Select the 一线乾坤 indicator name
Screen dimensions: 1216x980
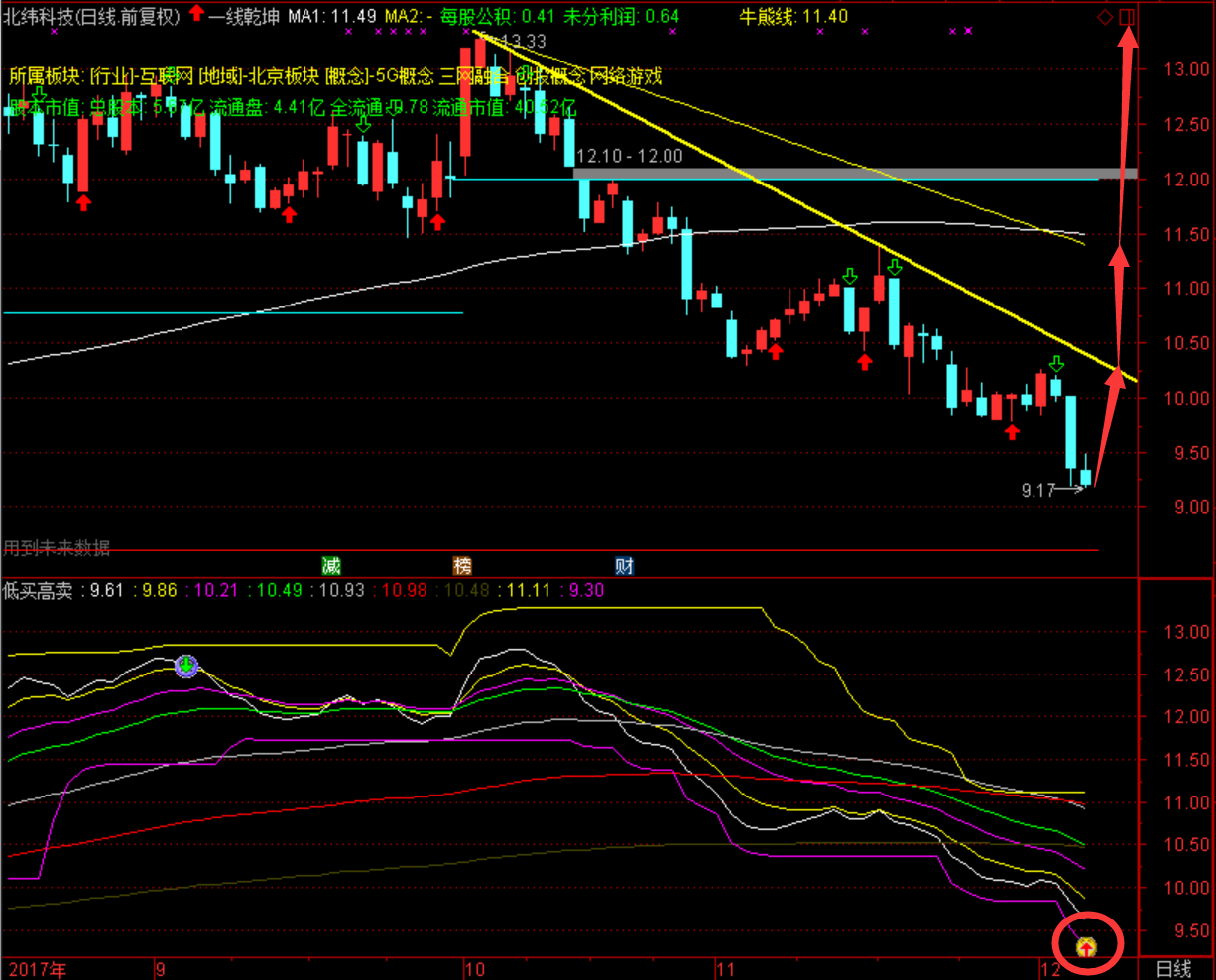[x=244, y=16]
